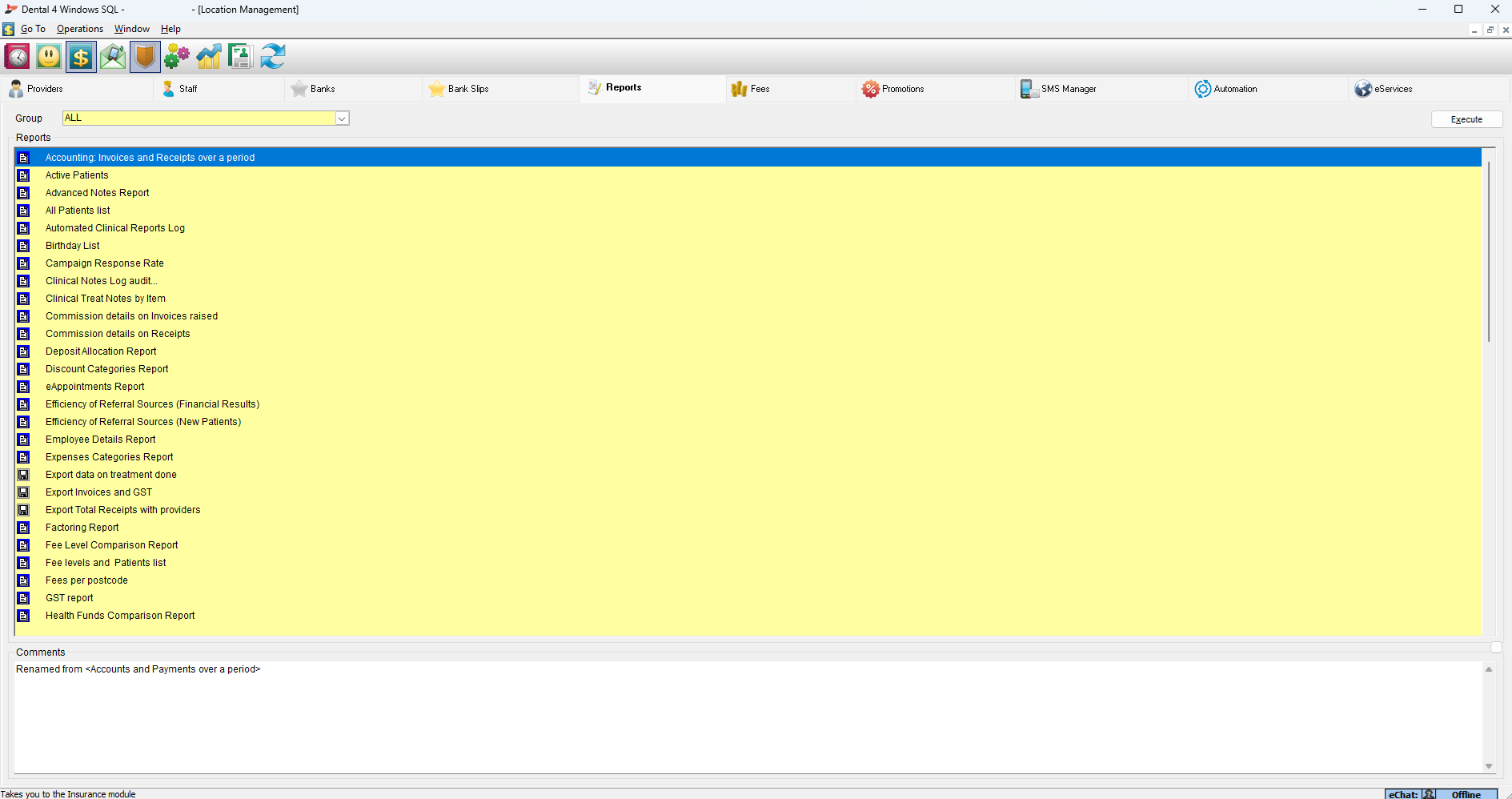
Task: Open the Insurance module shield icon
Action: (145, 57)
